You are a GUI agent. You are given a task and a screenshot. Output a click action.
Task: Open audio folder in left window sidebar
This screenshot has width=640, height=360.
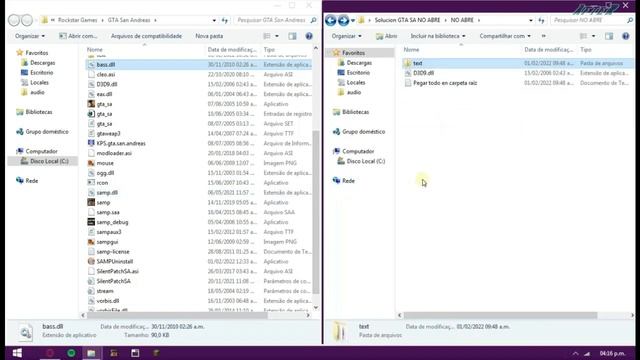37,92
